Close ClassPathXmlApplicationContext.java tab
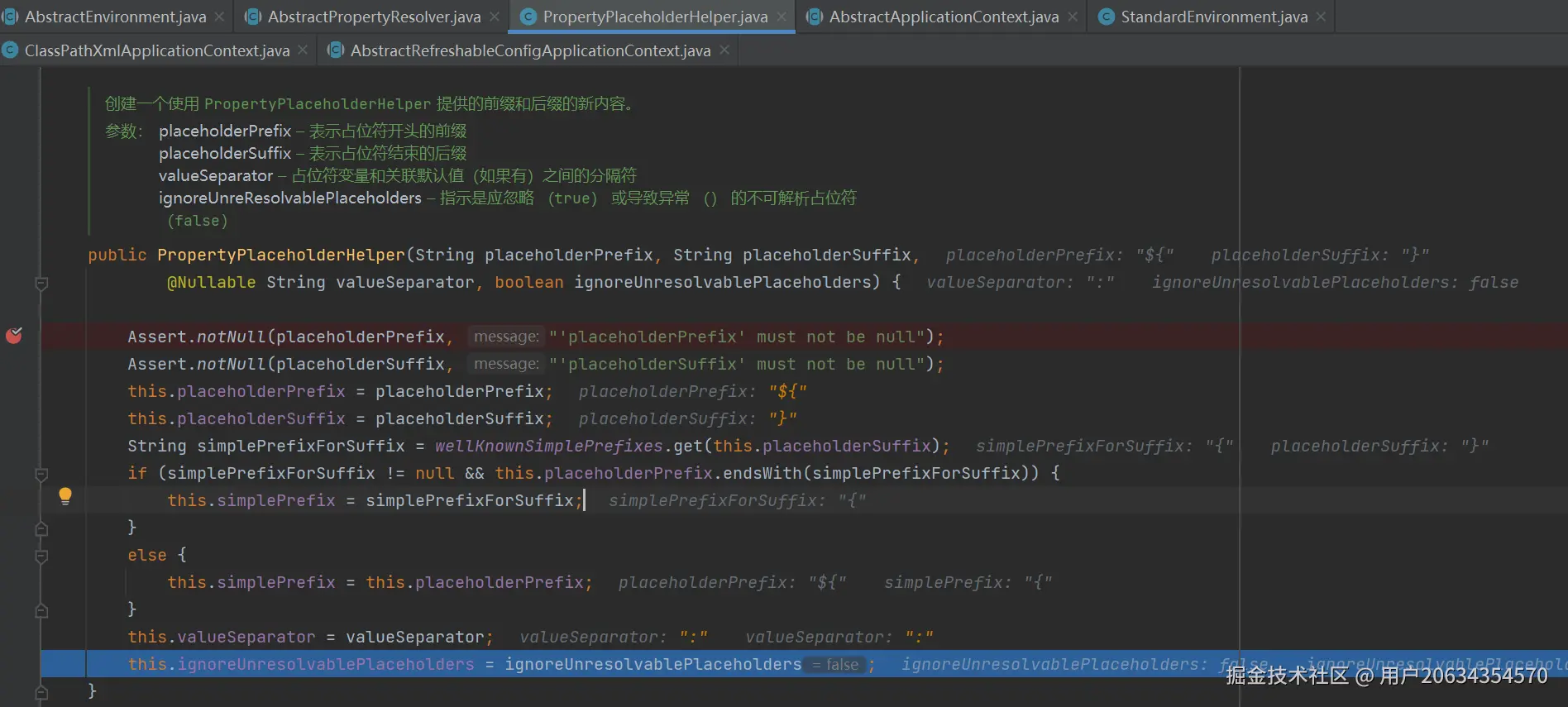 click(x=303, y=50)
